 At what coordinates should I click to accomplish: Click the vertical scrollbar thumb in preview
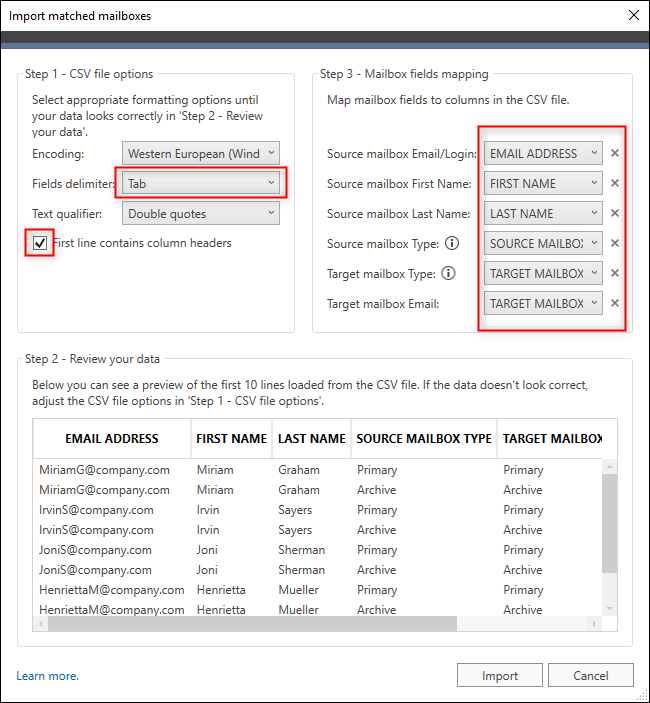click(x=609, y=523)
